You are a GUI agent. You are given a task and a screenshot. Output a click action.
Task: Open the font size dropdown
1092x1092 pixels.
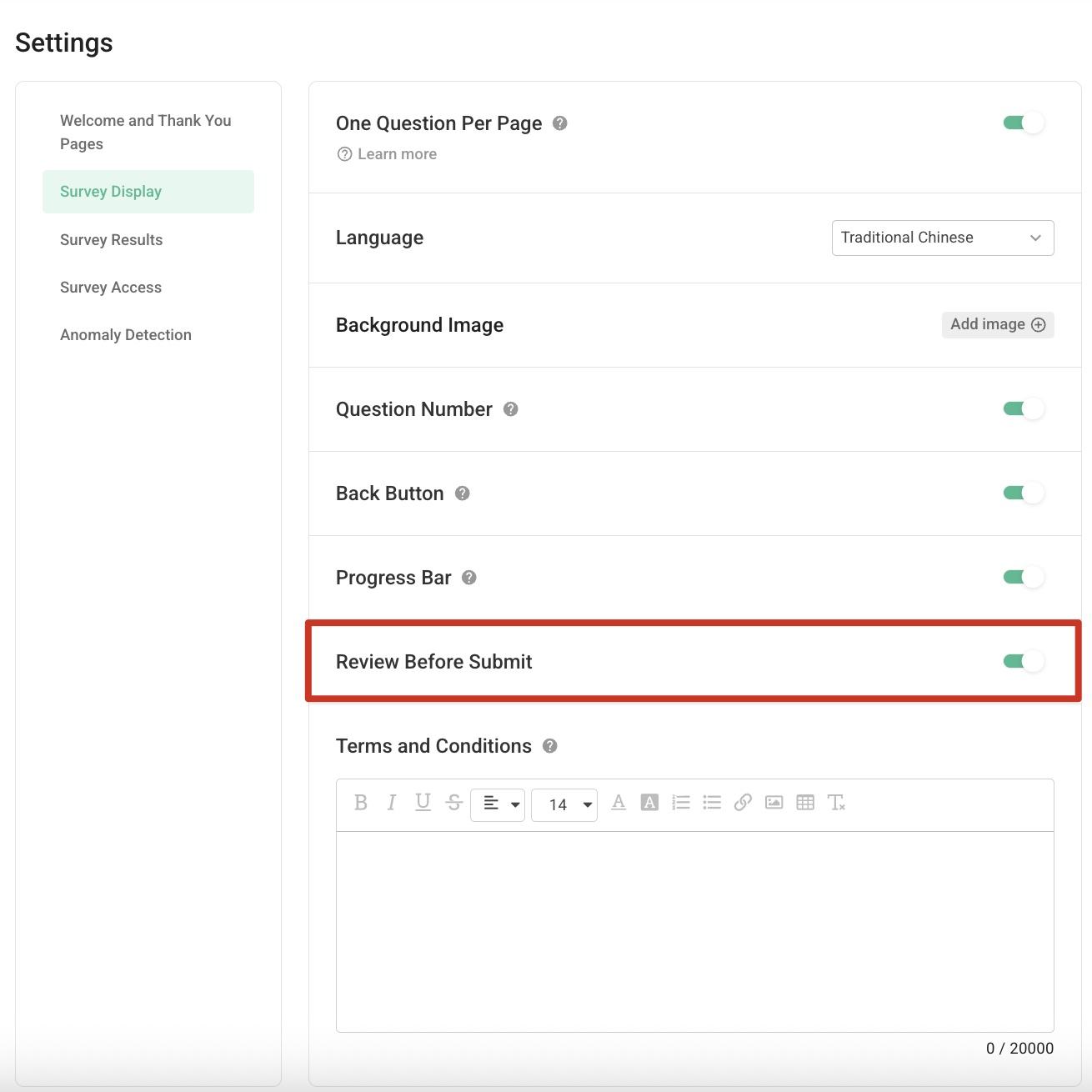click(564, 804)
